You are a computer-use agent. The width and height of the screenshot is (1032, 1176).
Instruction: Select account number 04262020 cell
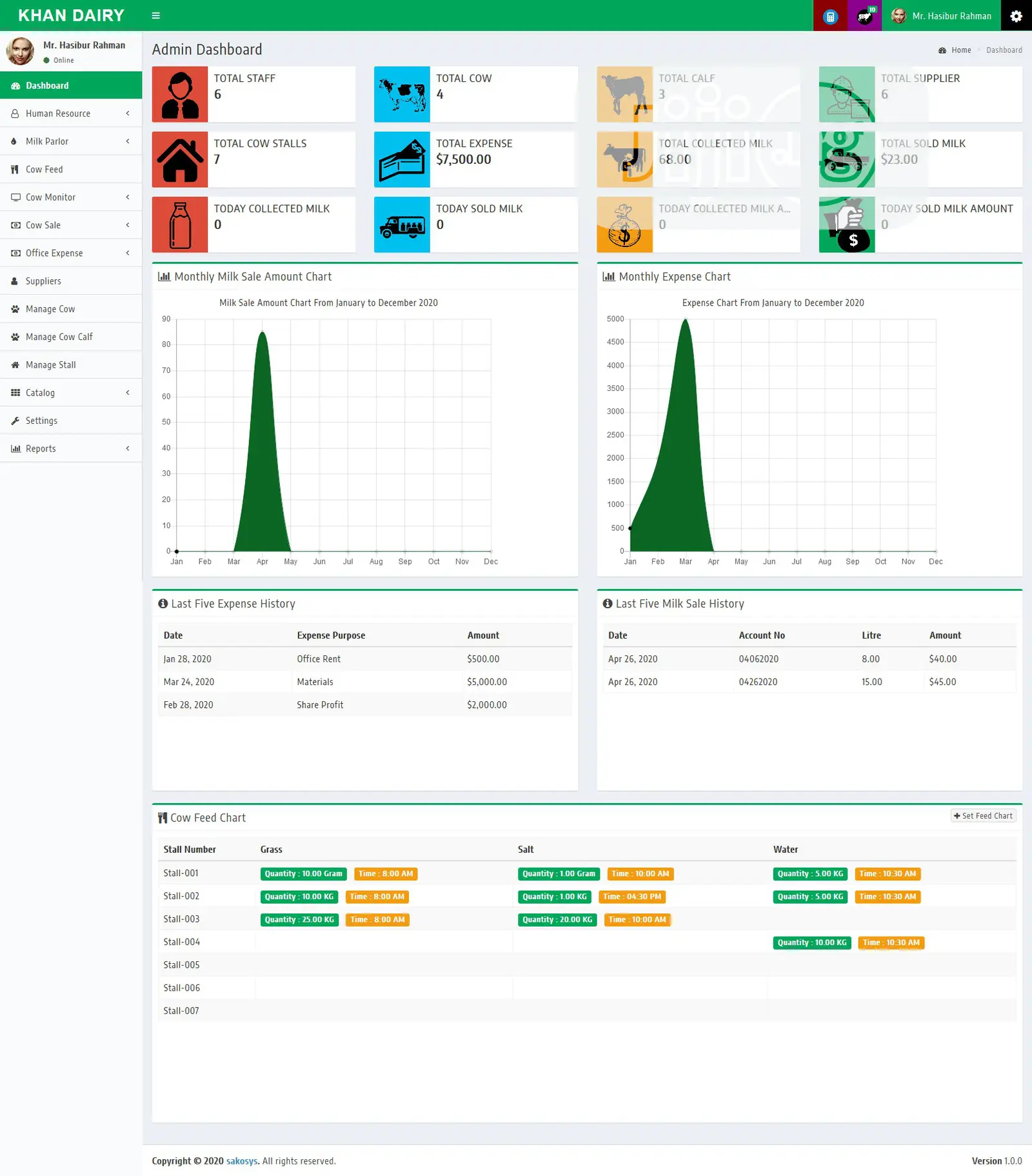point(795,682)
